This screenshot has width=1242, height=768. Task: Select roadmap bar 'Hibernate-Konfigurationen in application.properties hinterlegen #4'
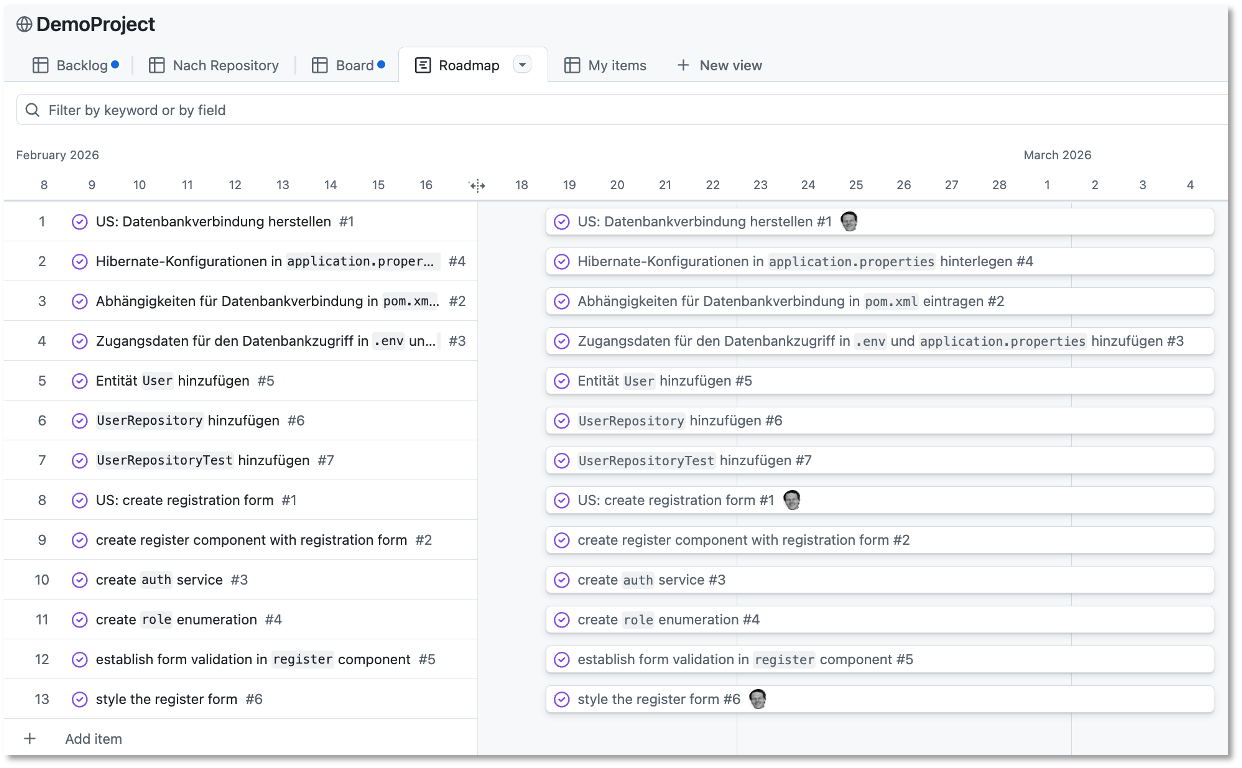coord(880,262)
